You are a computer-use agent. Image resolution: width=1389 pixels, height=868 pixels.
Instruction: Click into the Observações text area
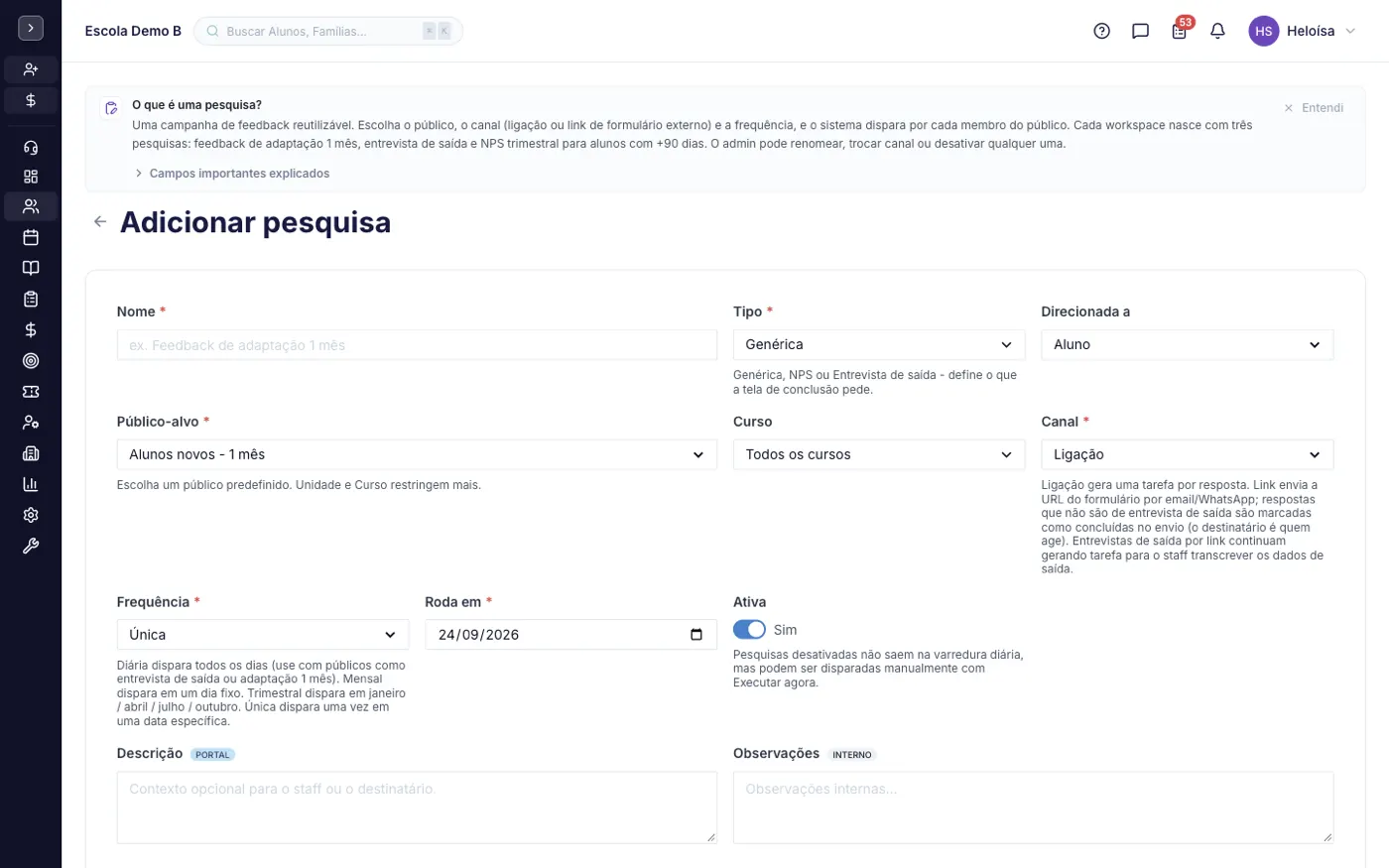click(x=1033, y=807)
